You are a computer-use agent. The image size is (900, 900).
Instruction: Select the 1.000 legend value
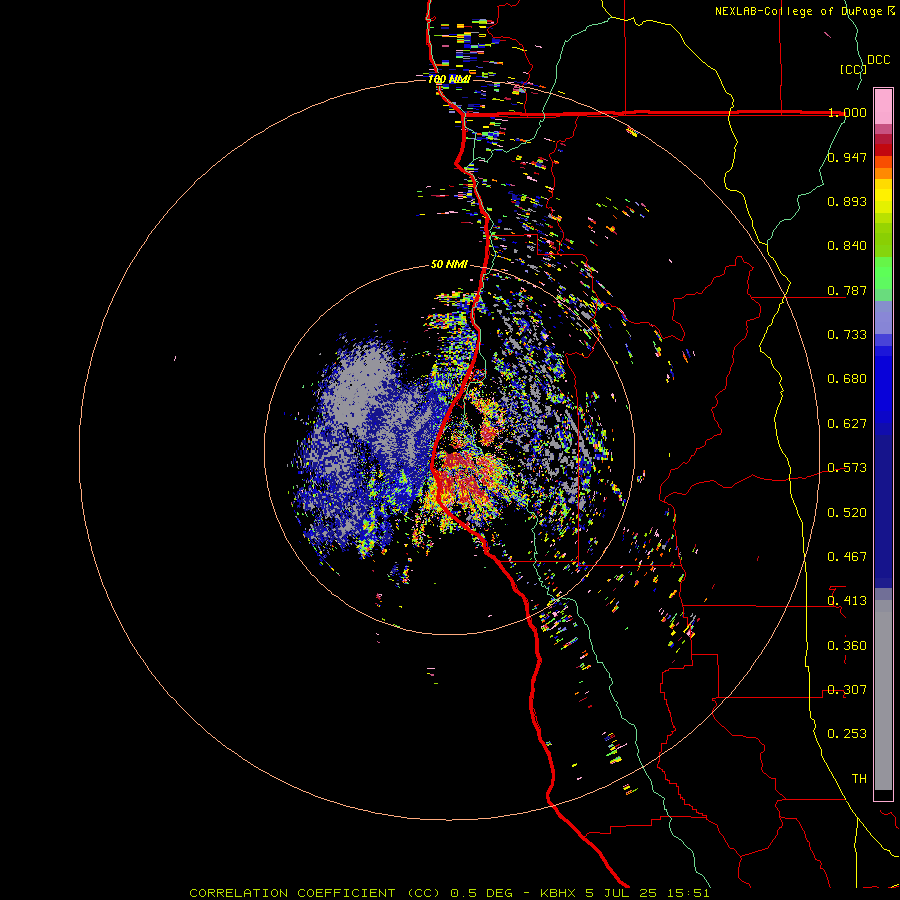pos(847,112)
